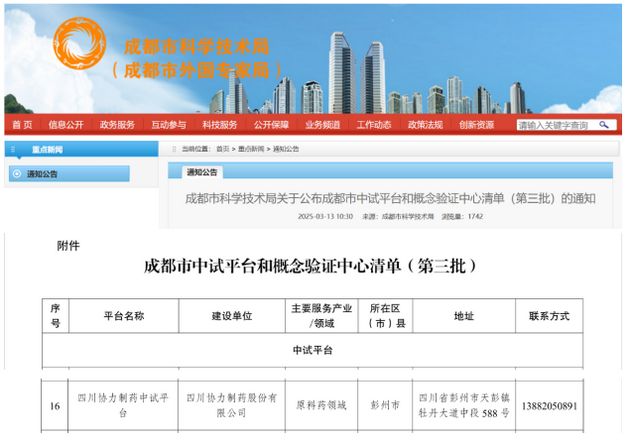Open the 政策法规 menu item

pos(425,125)
